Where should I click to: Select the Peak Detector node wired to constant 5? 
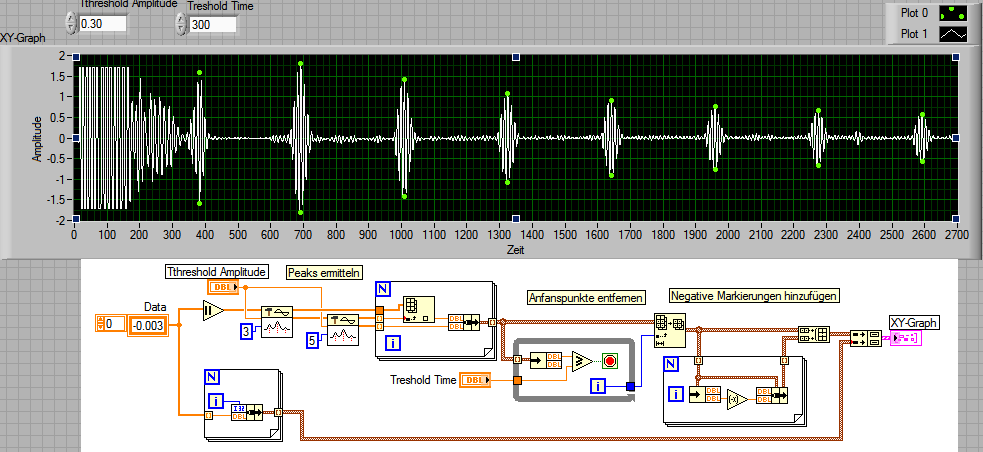tap(342, 328)
